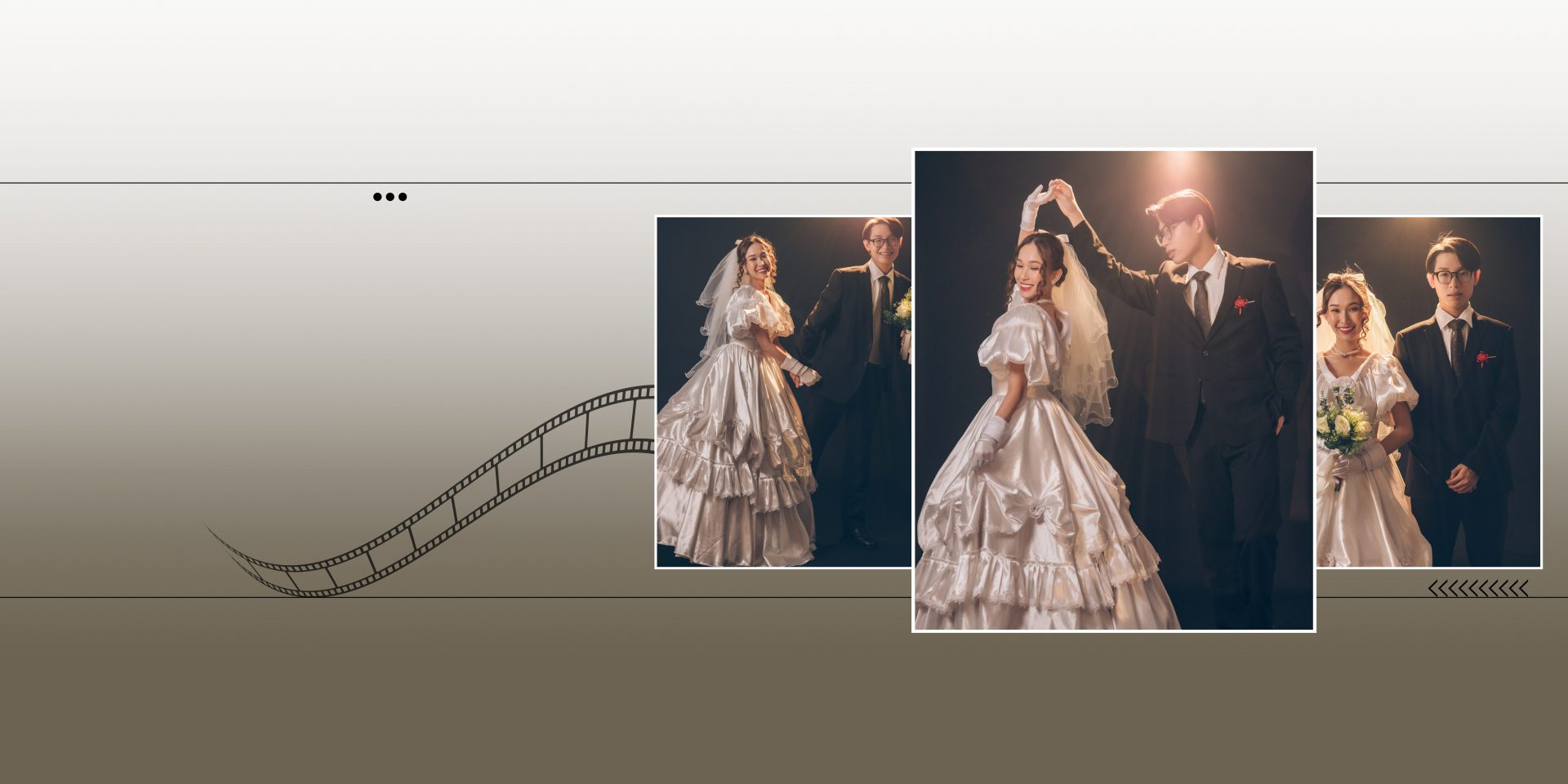The image size is (1568, 784).
Task: Click the bride's bouquet in right photo
Action: [1342, 425]
